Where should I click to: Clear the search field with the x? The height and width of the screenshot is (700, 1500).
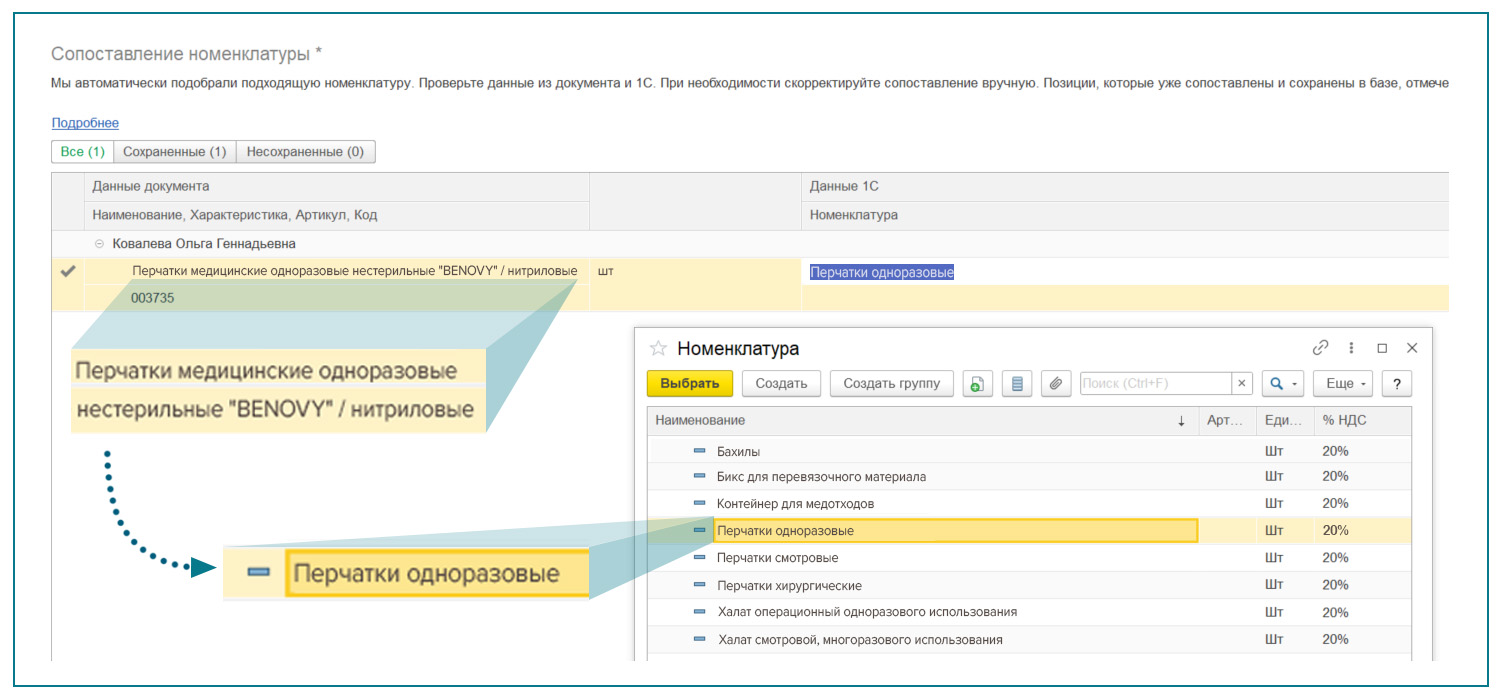[1241, 384]
